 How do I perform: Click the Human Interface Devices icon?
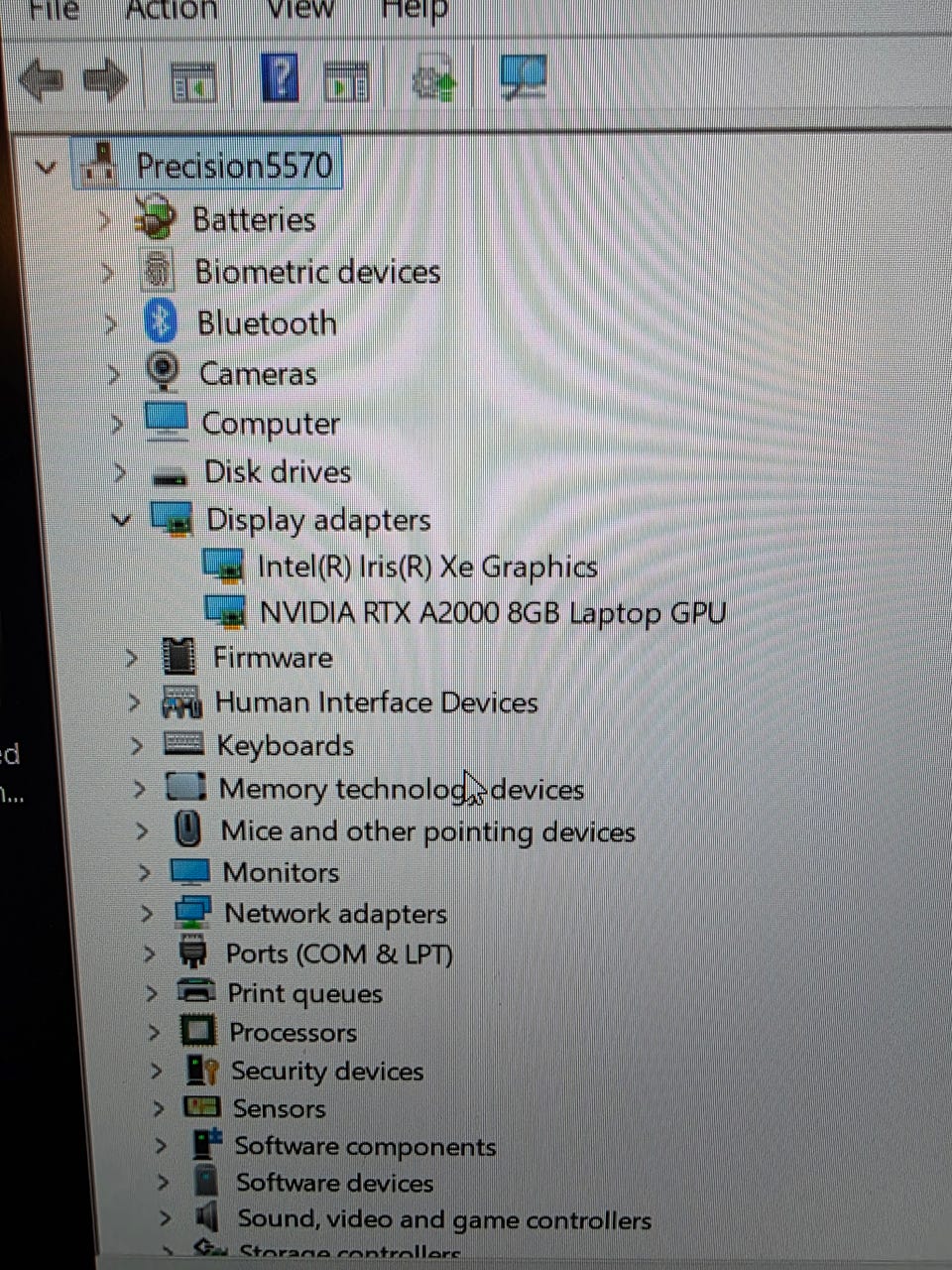(x=181, y=701)
